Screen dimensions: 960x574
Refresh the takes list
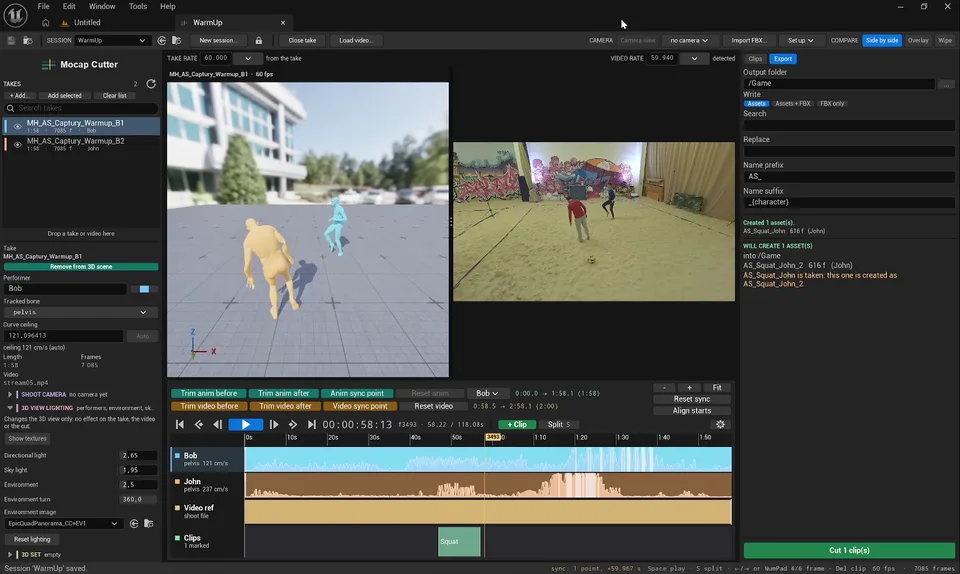point(151,83)
